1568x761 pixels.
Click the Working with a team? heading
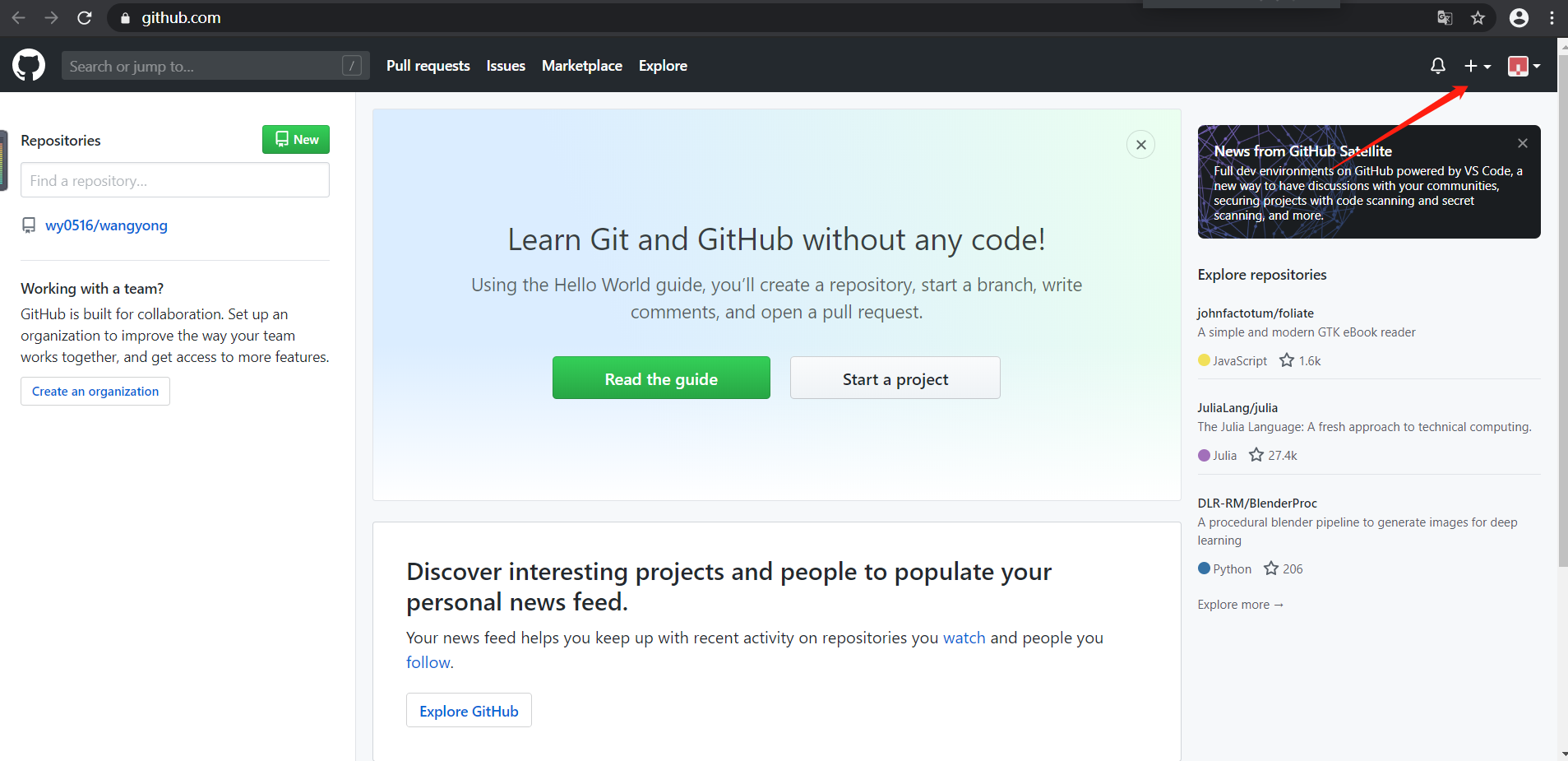tap(92, 289)
